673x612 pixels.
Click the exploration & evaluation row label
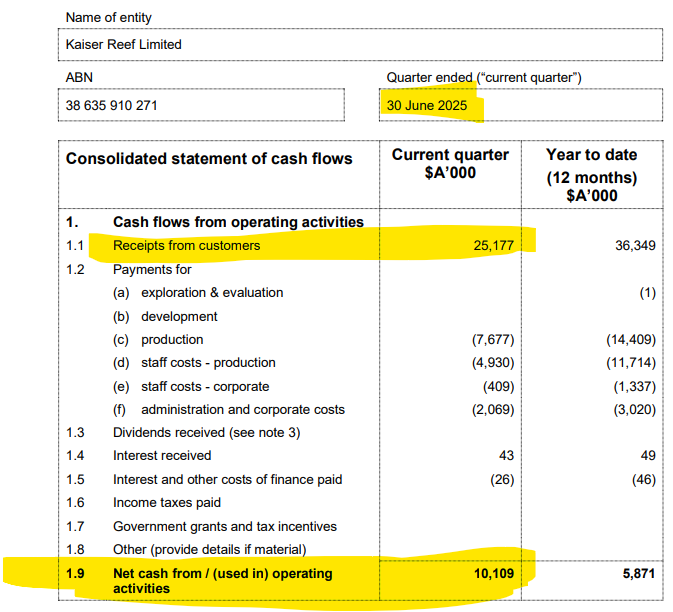tap(211, 293)
